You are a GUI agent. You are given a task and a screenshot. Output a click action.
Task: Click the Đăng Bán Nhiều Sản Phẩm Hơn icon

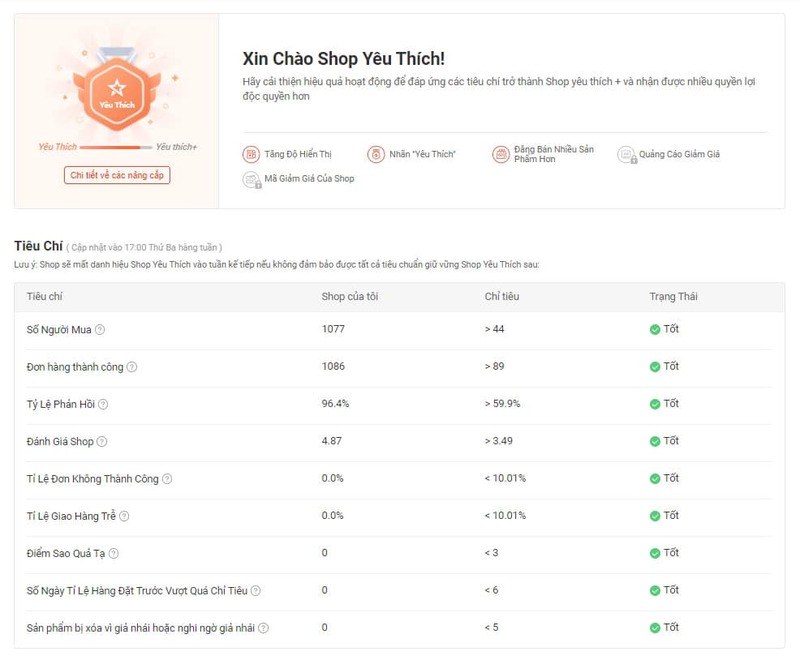tap(501, 154)
